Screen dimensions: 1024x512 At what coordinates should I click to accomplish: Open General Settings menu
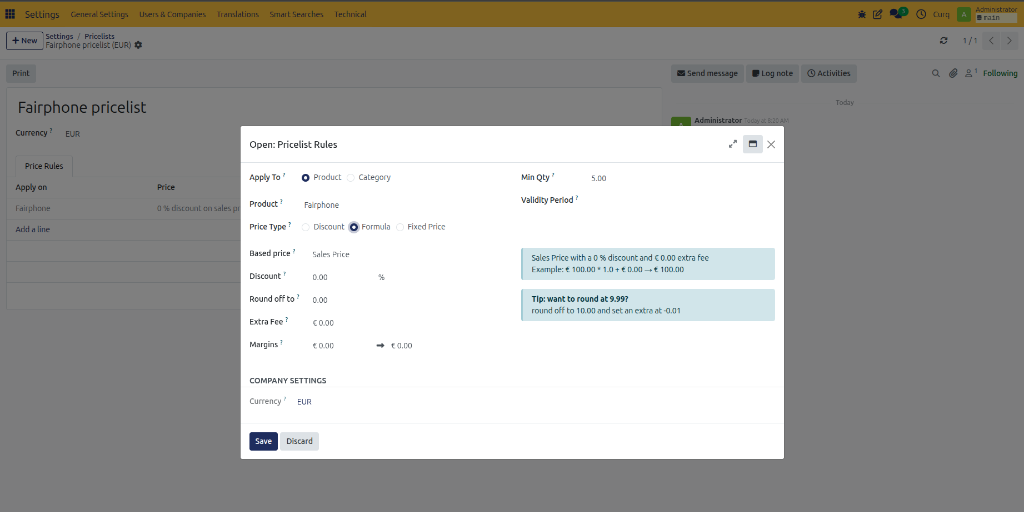(x=99, y=14)
